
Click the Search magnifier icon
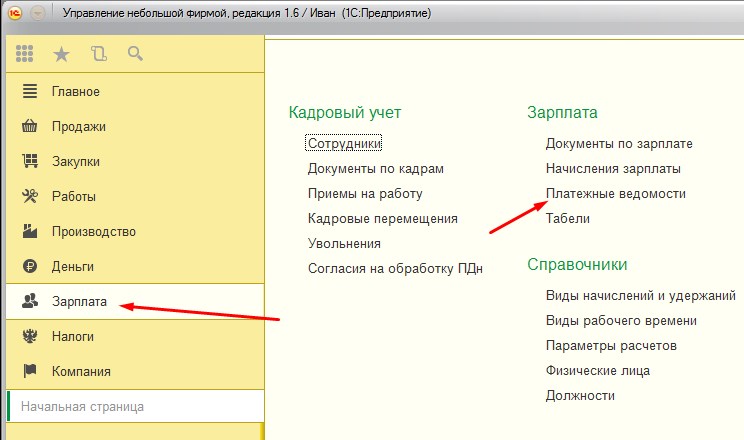(135, 53)
